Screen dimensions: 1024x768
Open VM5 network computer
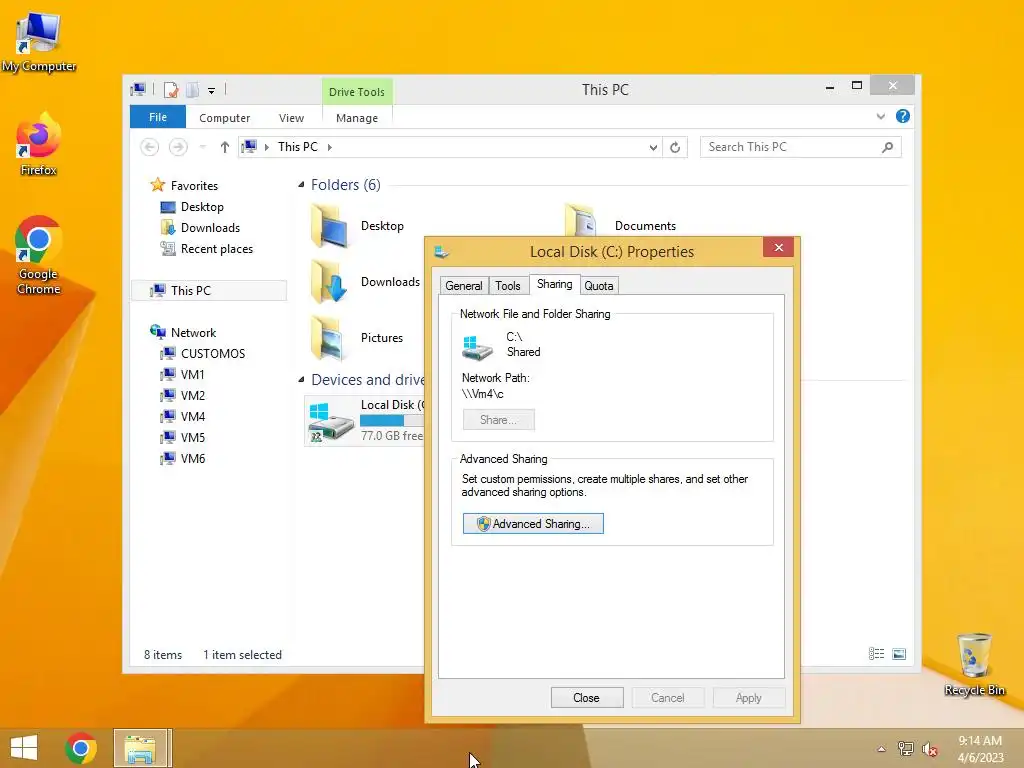[x=192, y=437]
